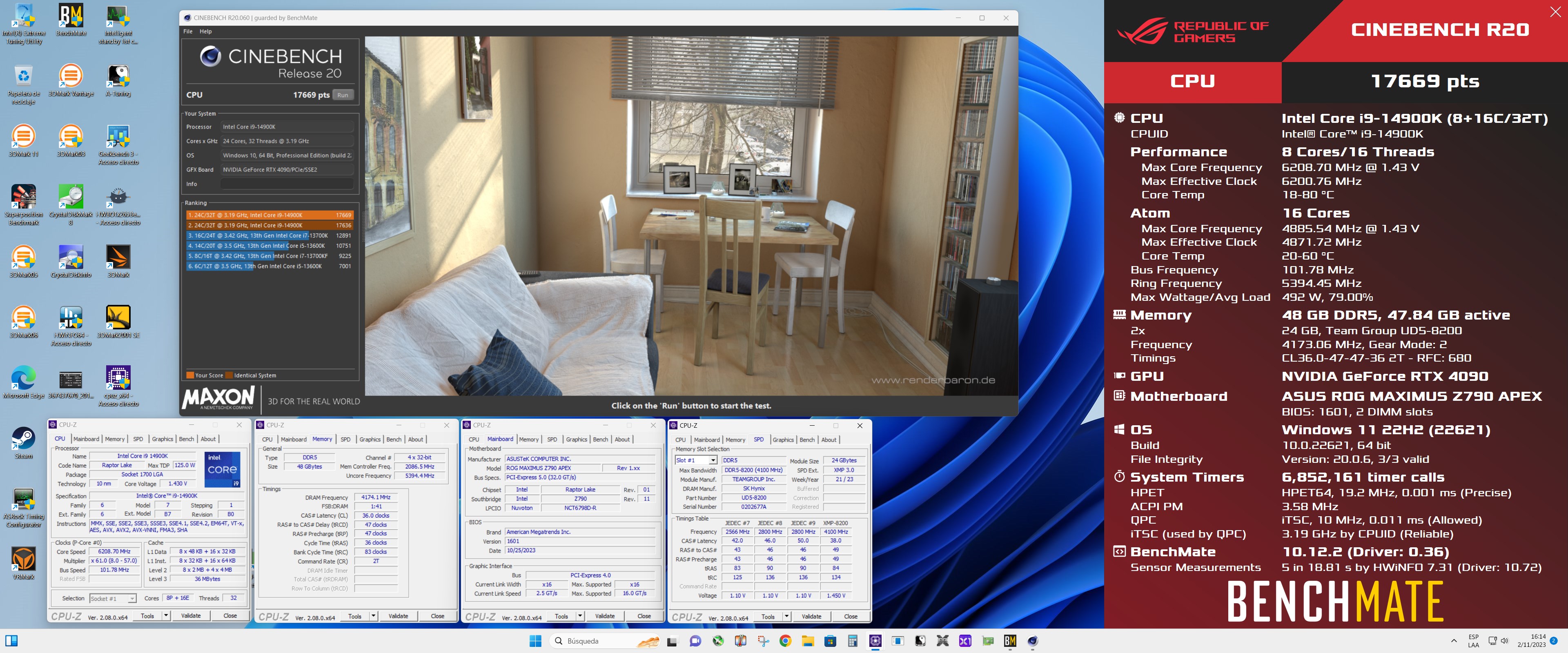Select the 3DMark2001 SE desktop icon
Image resolution: width=1568 pixels, height=653 pixels.
118,322
